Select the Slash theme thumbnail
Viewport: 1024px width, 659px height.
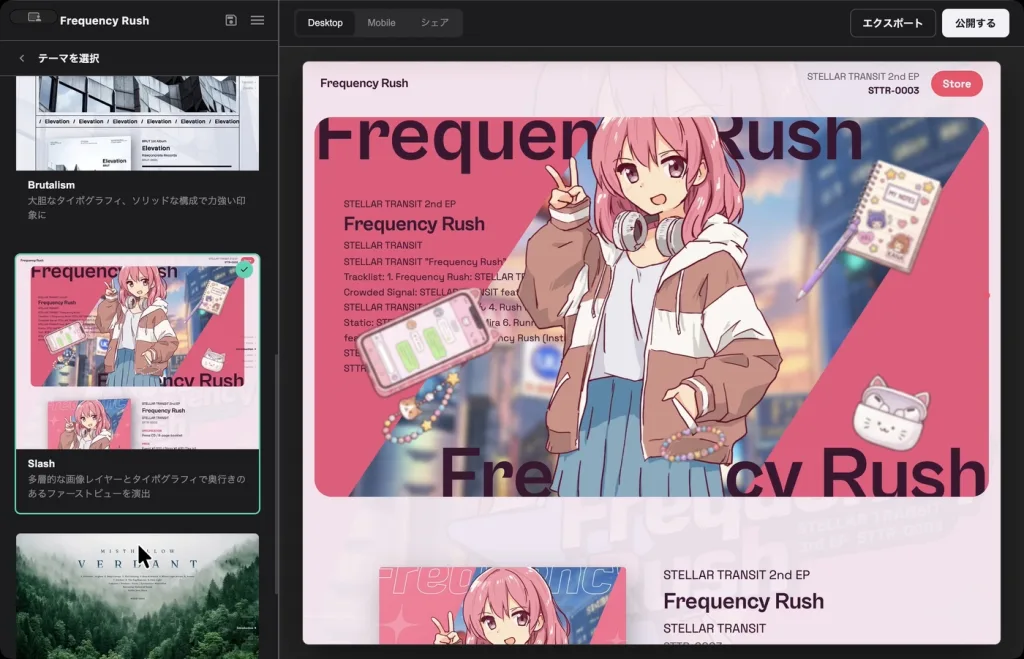[x=137, y=352]
